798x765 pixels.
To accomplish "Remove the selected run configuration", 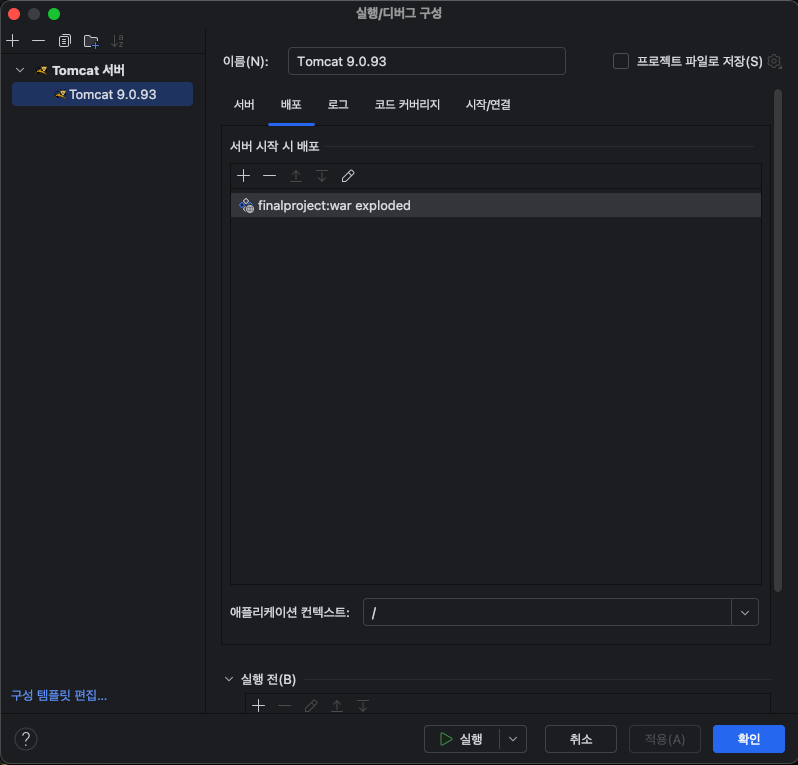I will tap(38, 41).
